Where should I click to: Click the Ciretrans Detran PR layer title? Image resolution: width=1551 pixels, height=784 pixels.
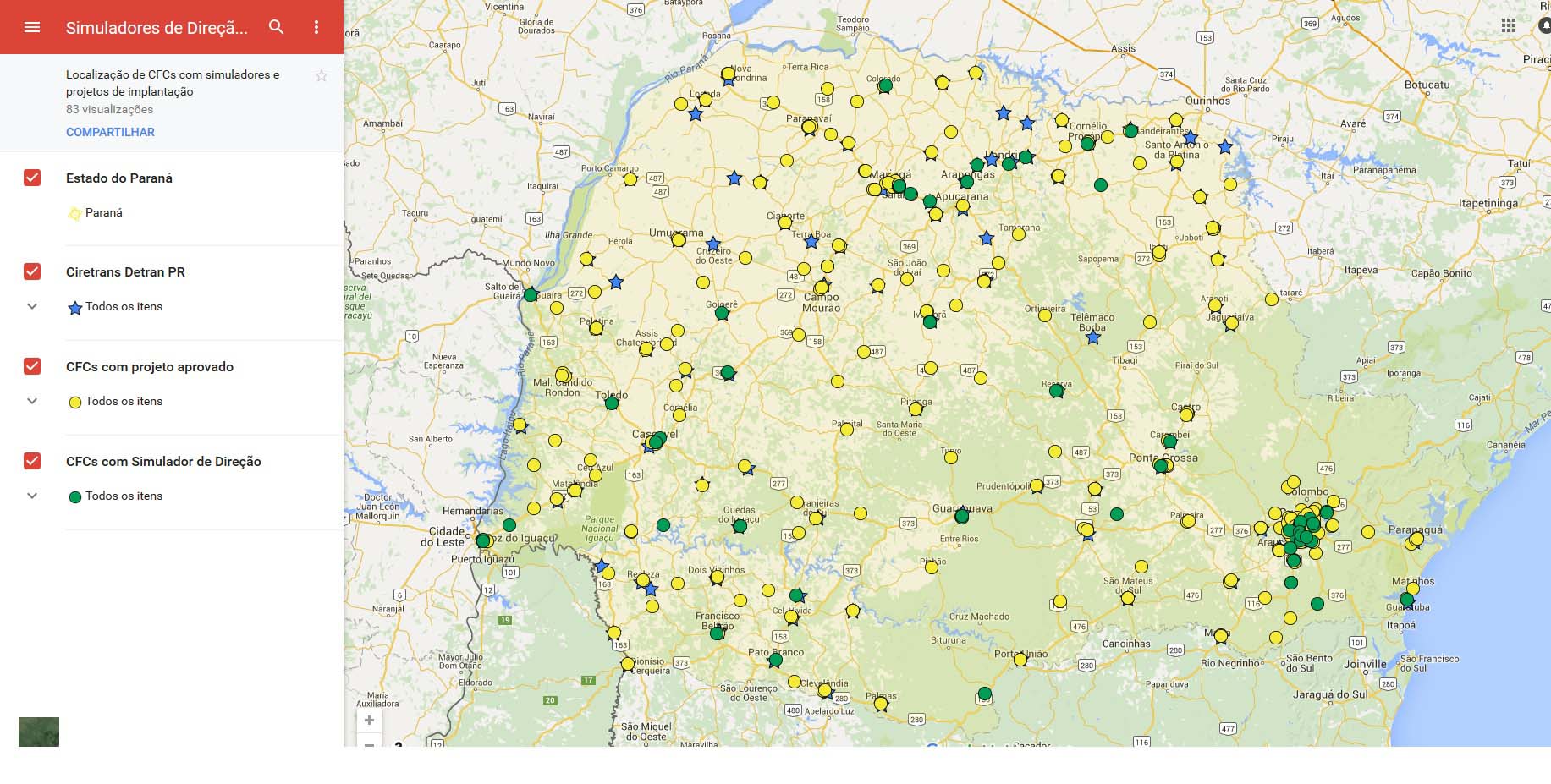point(125,271)
